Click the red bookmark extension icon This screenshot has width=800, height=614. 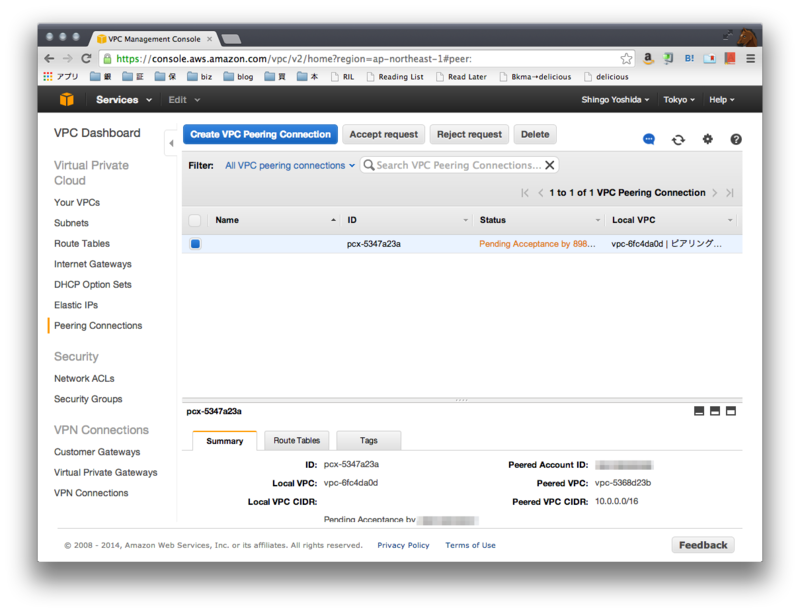pos(730,58)
